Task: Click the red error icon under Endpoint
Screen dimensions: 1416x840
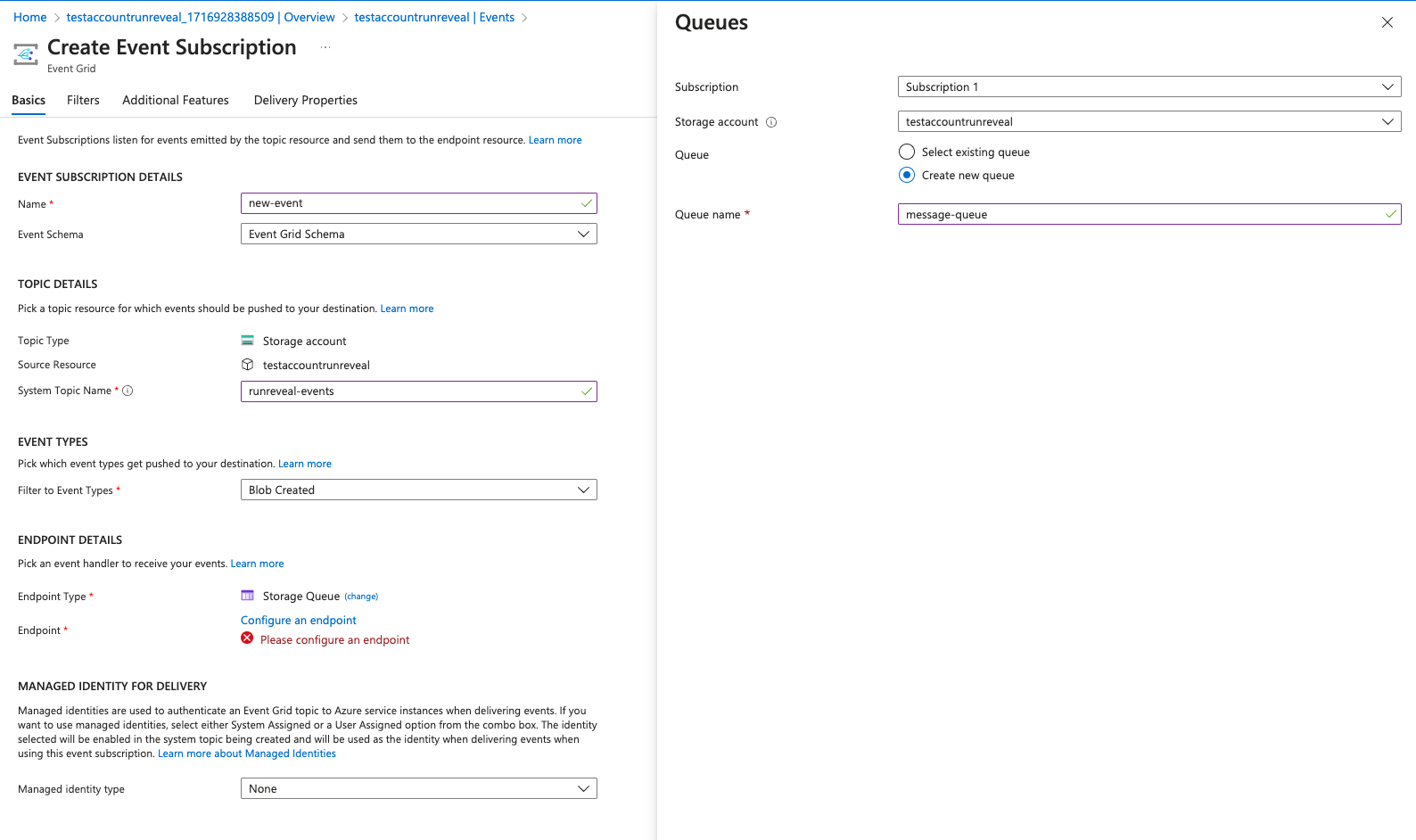Action: 247,638
